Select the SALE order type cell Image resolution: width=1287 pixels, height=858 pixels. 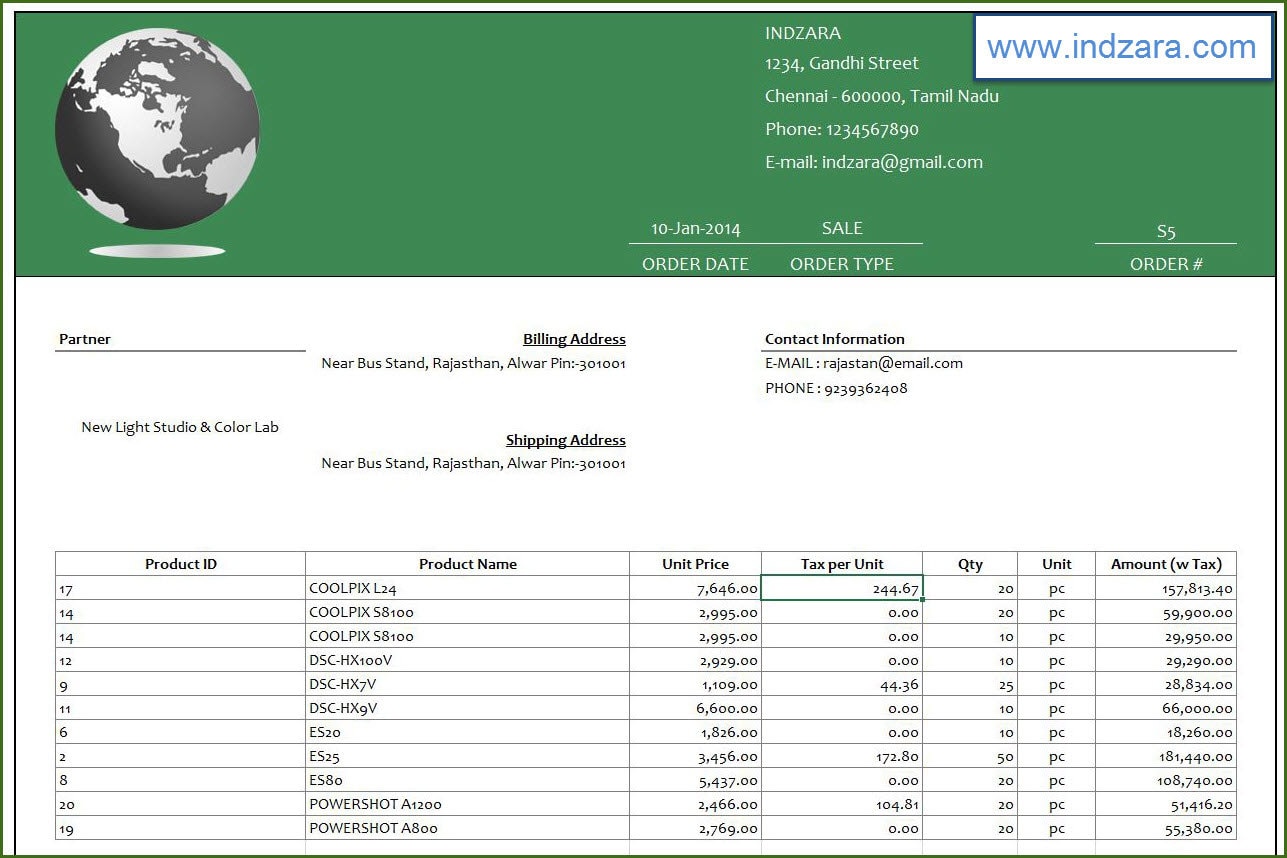tap(842, 228)
